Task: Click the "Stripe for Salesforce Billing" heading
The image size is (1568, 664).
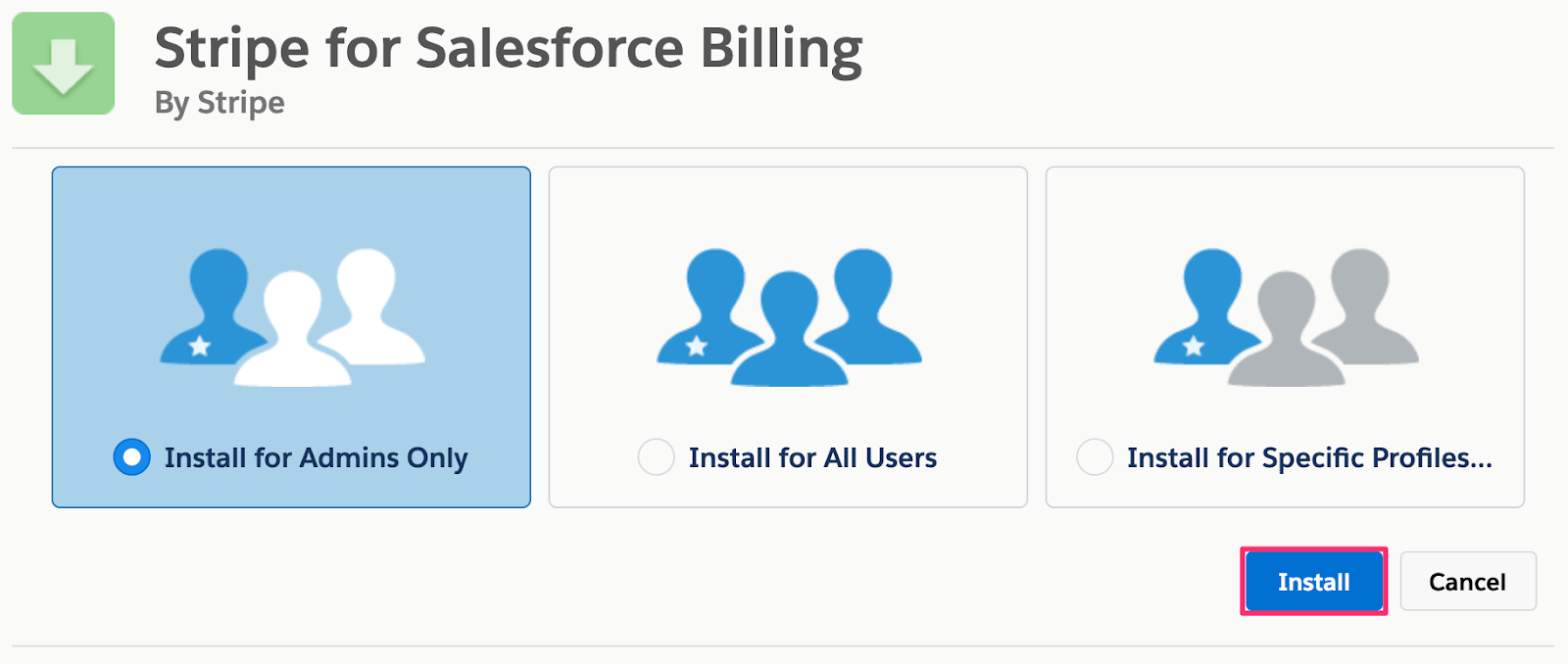Action: point(509,49)
